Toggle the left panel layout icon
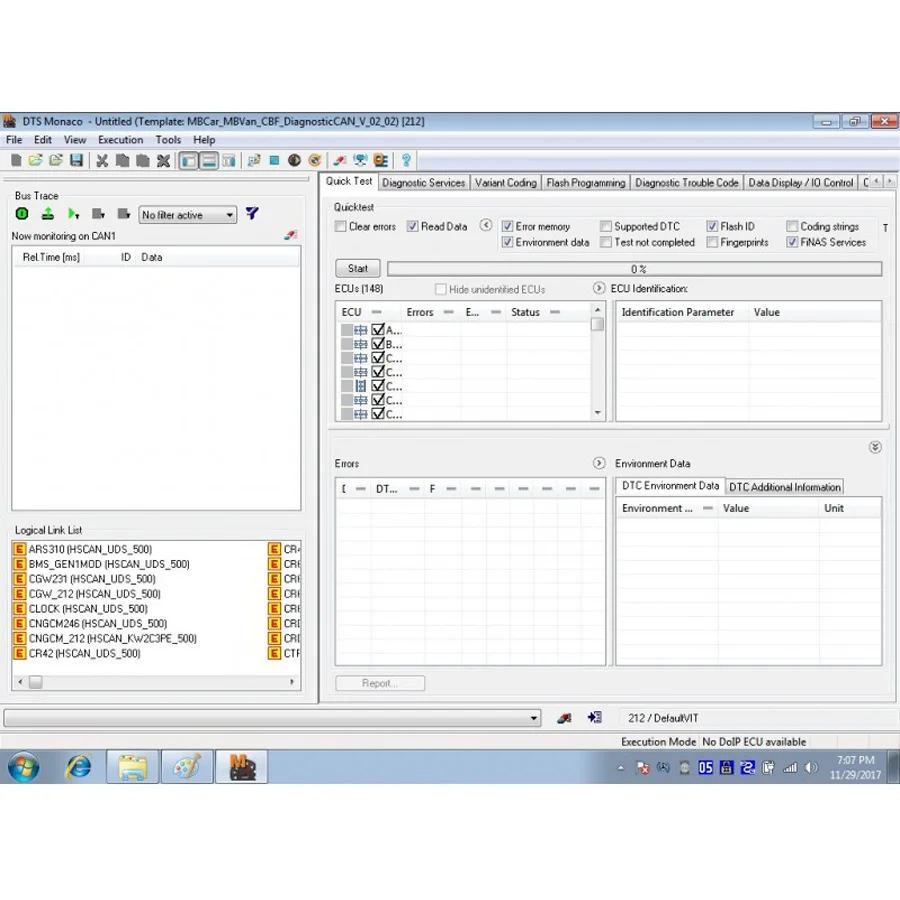This screenshot has height=900, width=900. coord(188,161)
